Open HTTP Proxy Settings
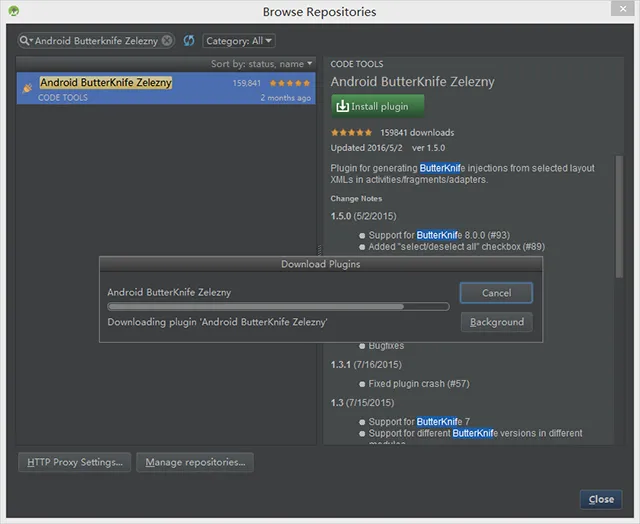The width and height of the screenshot is (640, 524). tap(75, 462)
